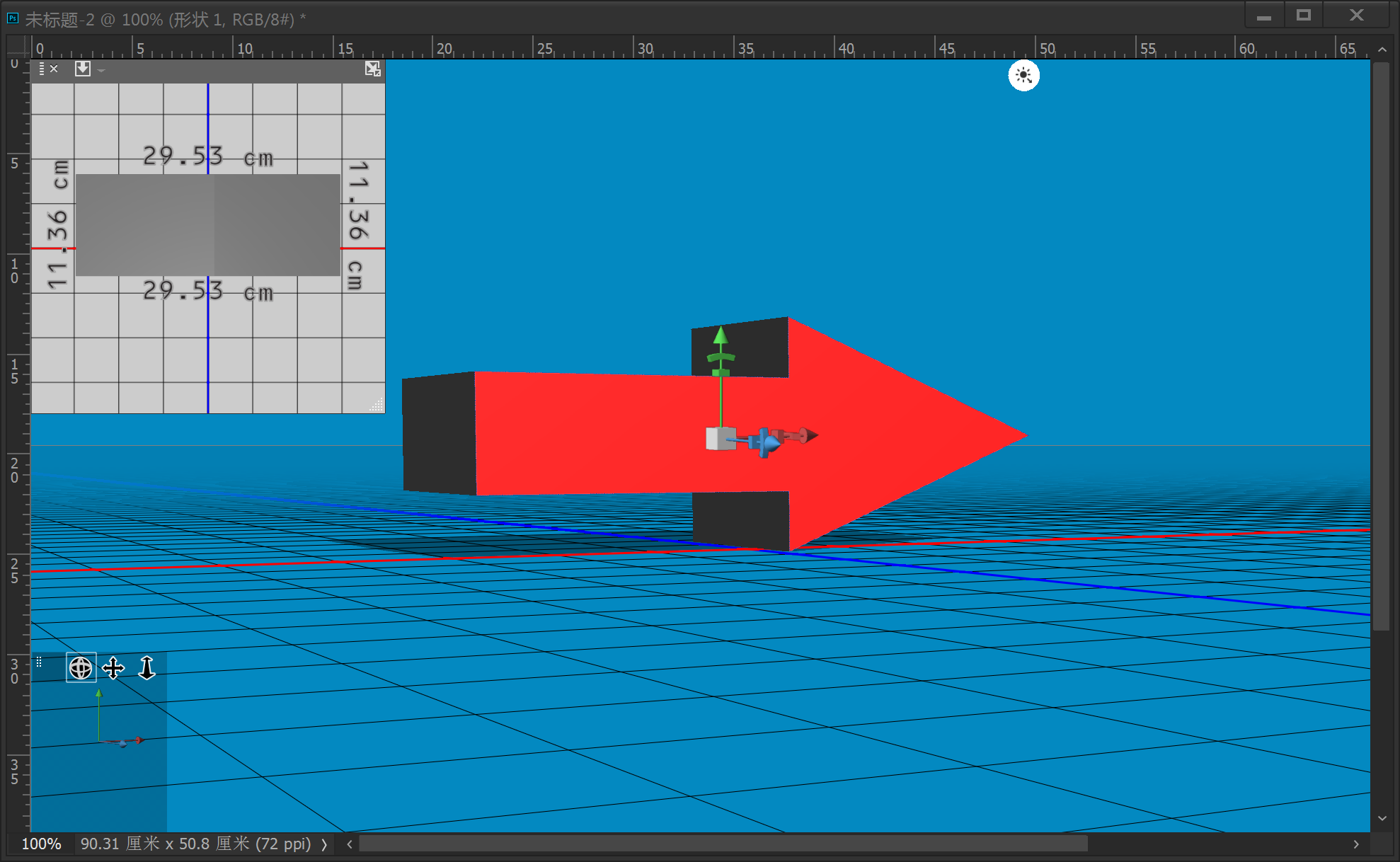The height and width of the screenshot is (862, 1400).
Task: Click the blue Z-axis move cone
Action: tap(771, 444)
